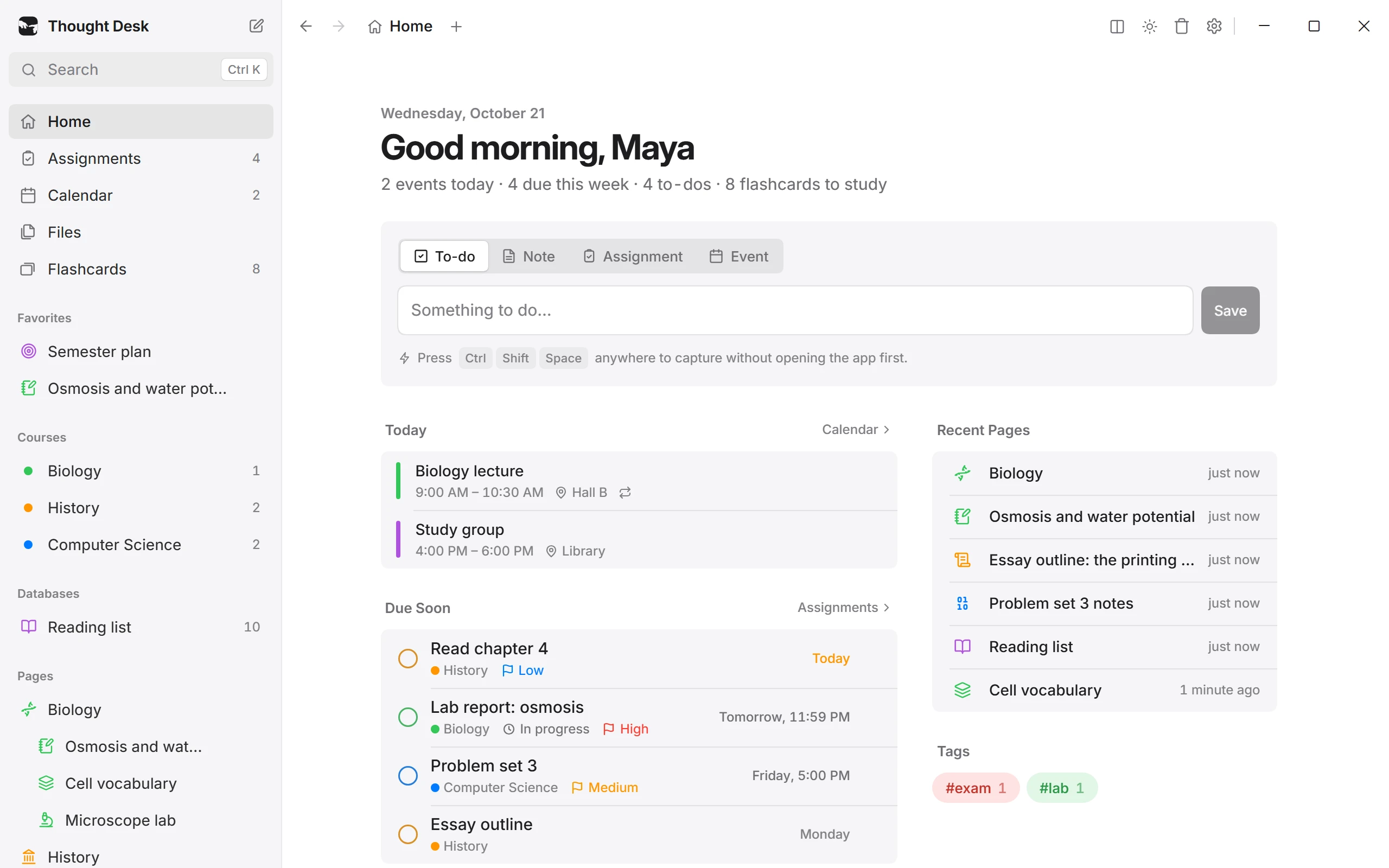Click the Search box
This screenshot has height=868, width=1389.
click(x=141, y=69)
